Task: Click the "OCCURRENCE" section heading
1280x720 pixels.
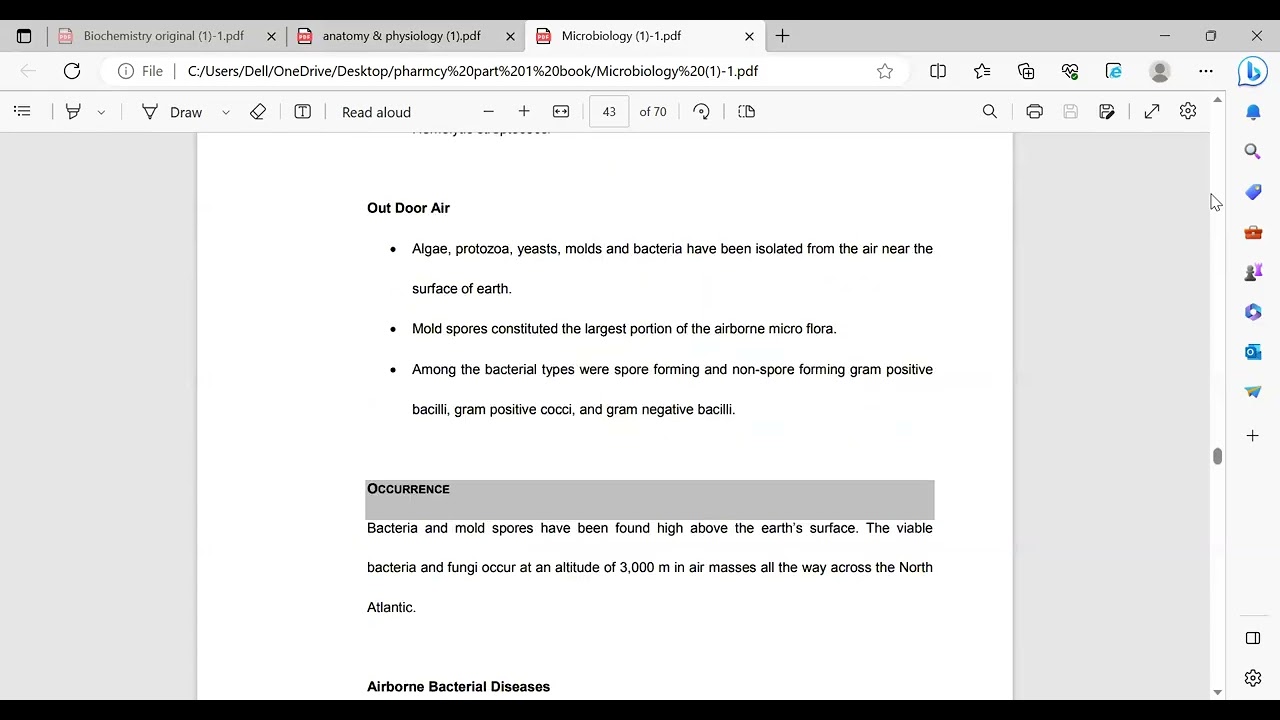Action: tap(408, 489)
